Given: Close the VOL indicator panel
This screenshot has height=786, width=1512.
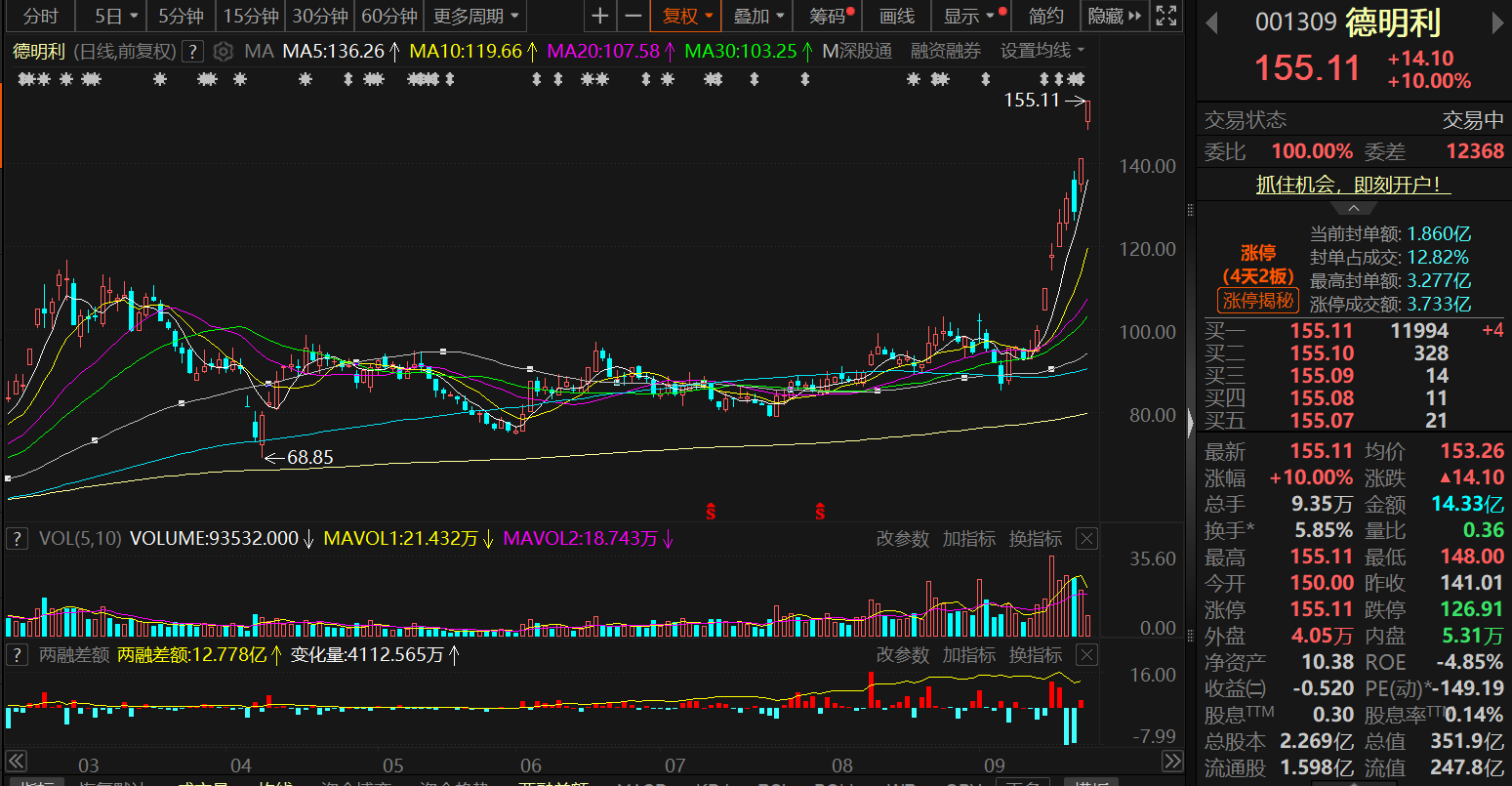Looking at the screenshot, I should pos(1086,539).
